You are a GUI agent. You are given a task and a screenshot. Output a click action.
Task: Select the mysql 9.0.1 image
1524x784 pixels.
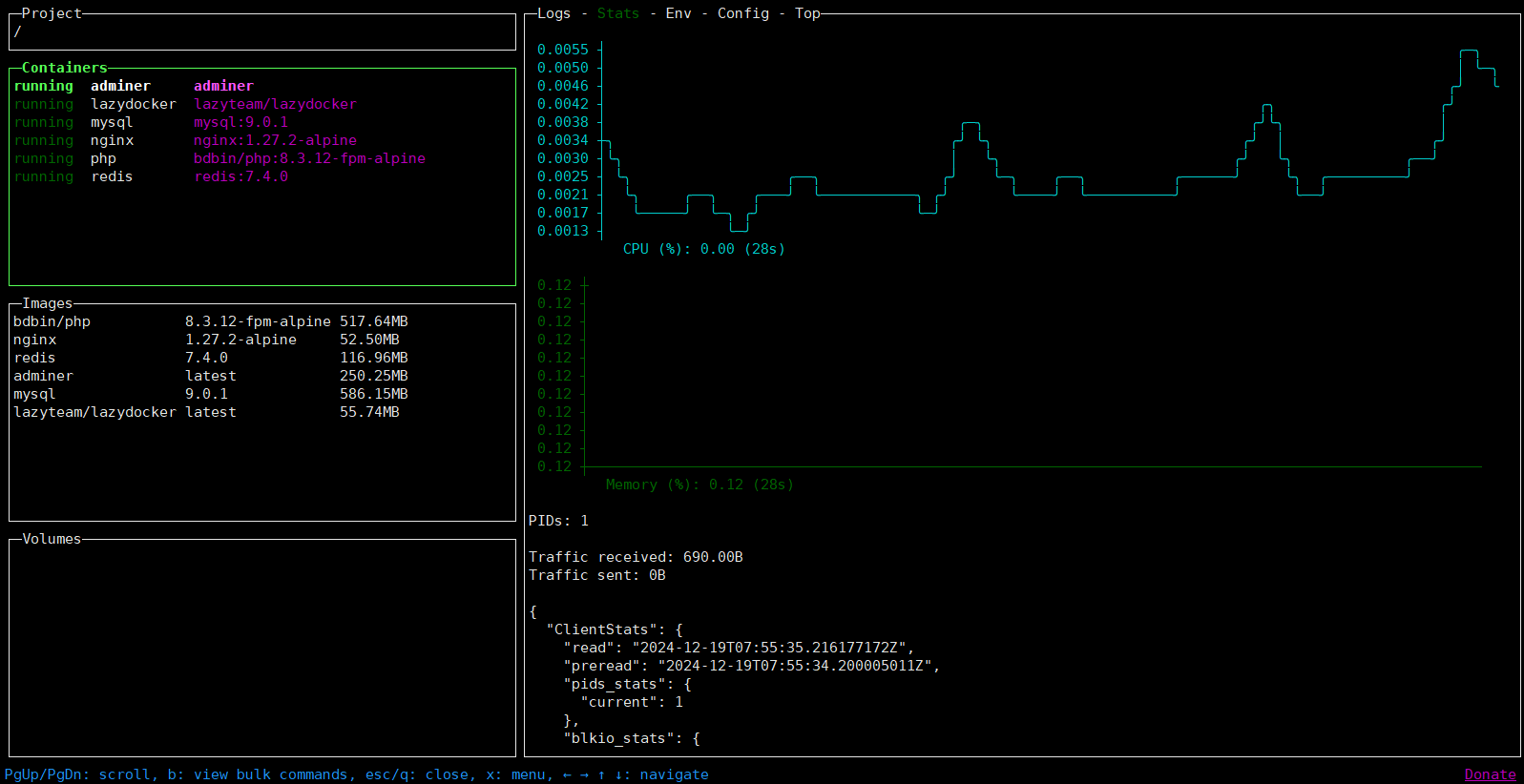(262, 394)
